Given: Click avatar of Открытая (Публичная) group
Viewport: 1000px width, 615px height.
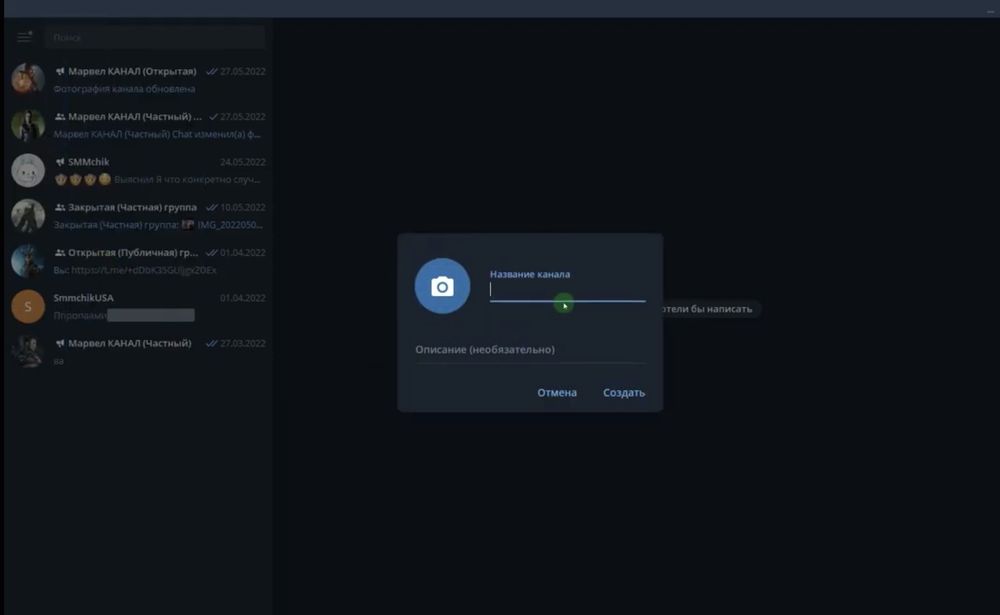Looking at the screenshot, I should (x=28, y=261).
